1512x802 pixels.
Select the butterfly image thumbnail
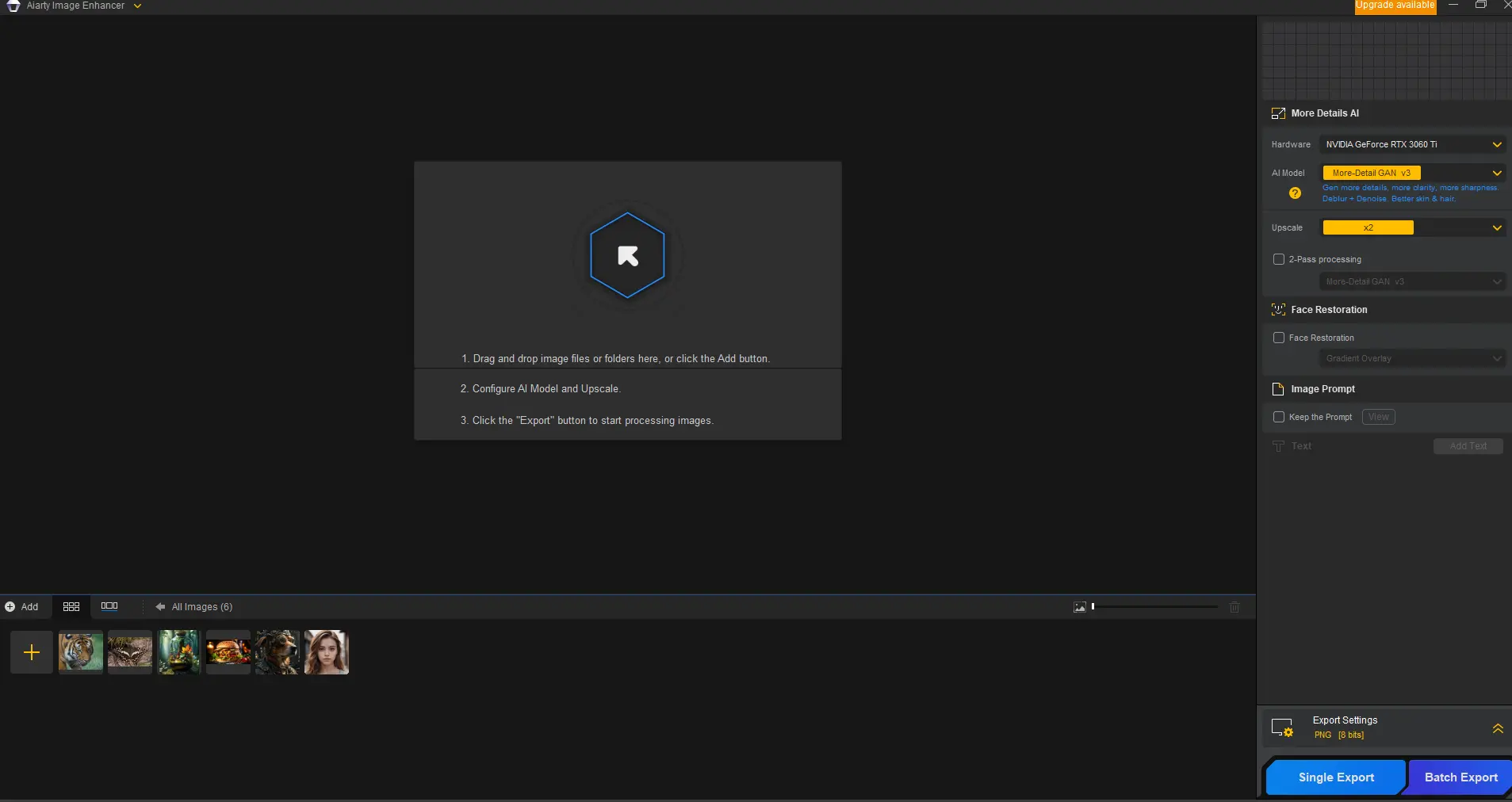pos(130,652)
